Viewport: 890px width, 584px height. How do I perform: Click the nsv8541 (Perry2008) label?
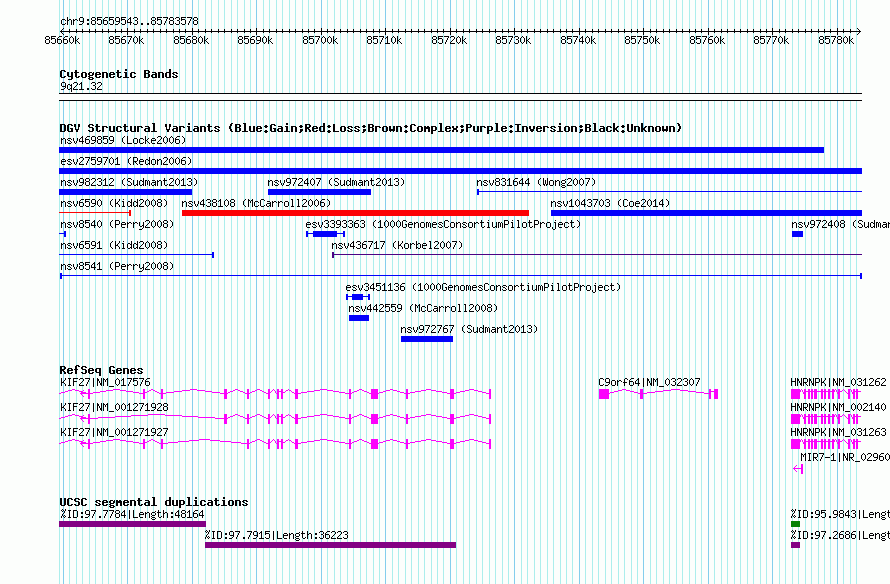coord(117,266)
